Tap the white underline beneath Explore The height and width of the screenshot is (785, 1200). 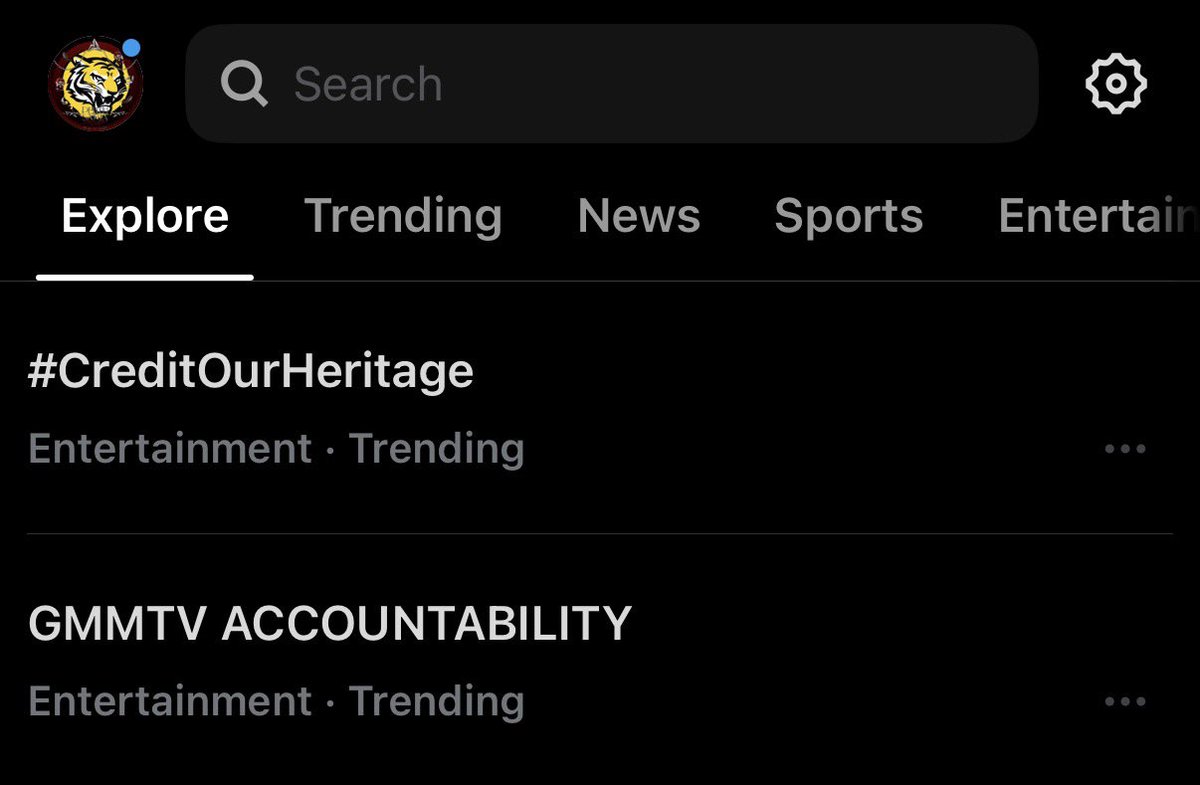[145, 277]
